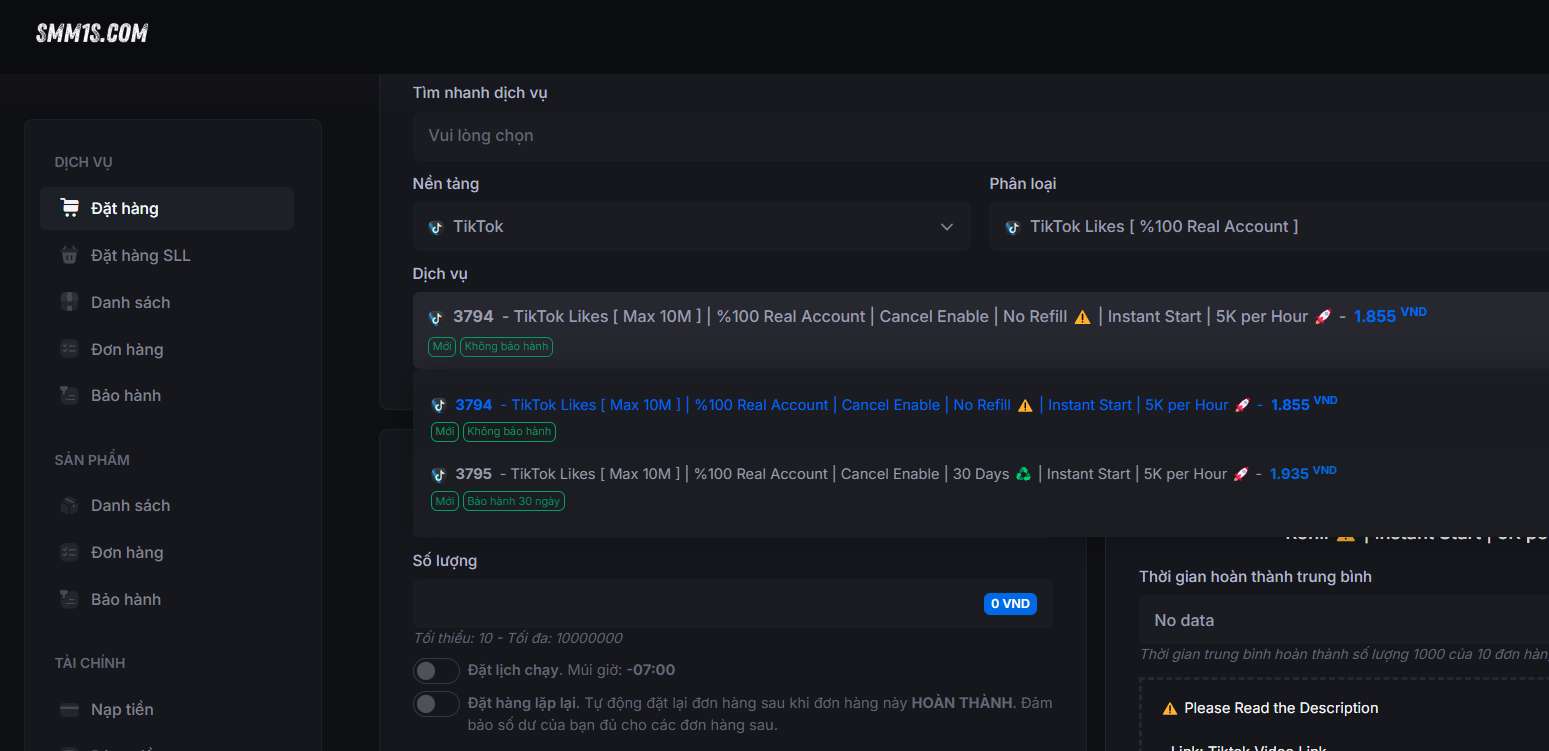Click the shopping cart icon beside Đặt hàng
Screen dimensions: 1549x751
69,208
